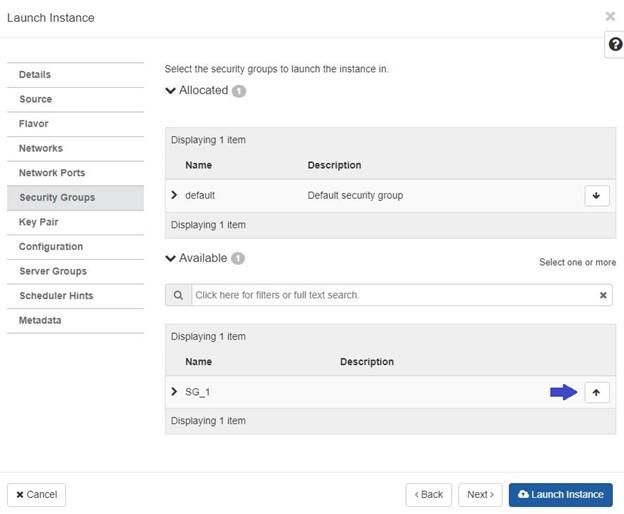Viewport: 624px width, 514px height.
Task: Click the Back button
Action: click(x=429, y=495)
